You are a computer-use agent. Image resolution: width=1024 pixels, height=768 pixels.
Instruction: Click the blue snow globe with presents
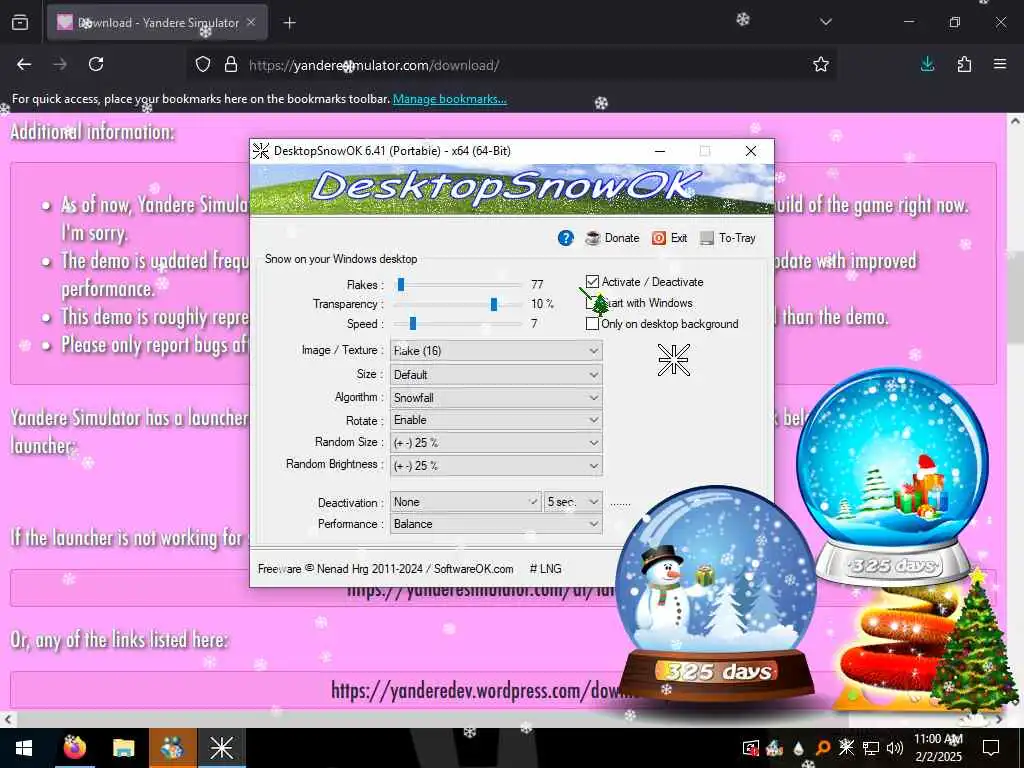click(x=892, y=477)
